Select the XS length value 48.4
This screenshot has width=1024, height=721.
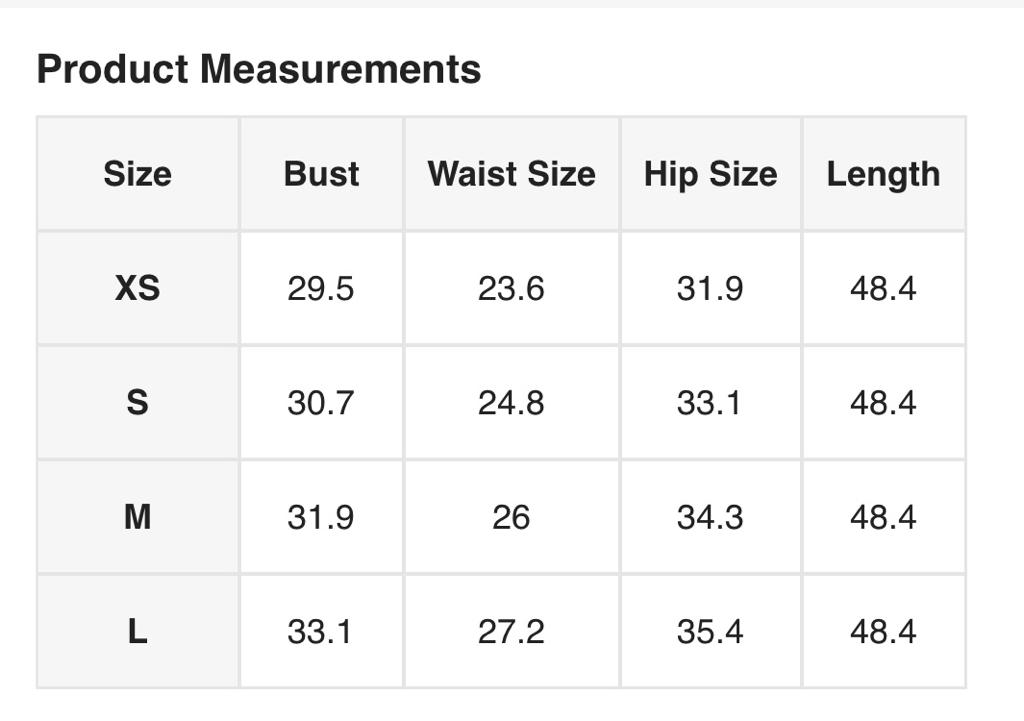883,289
